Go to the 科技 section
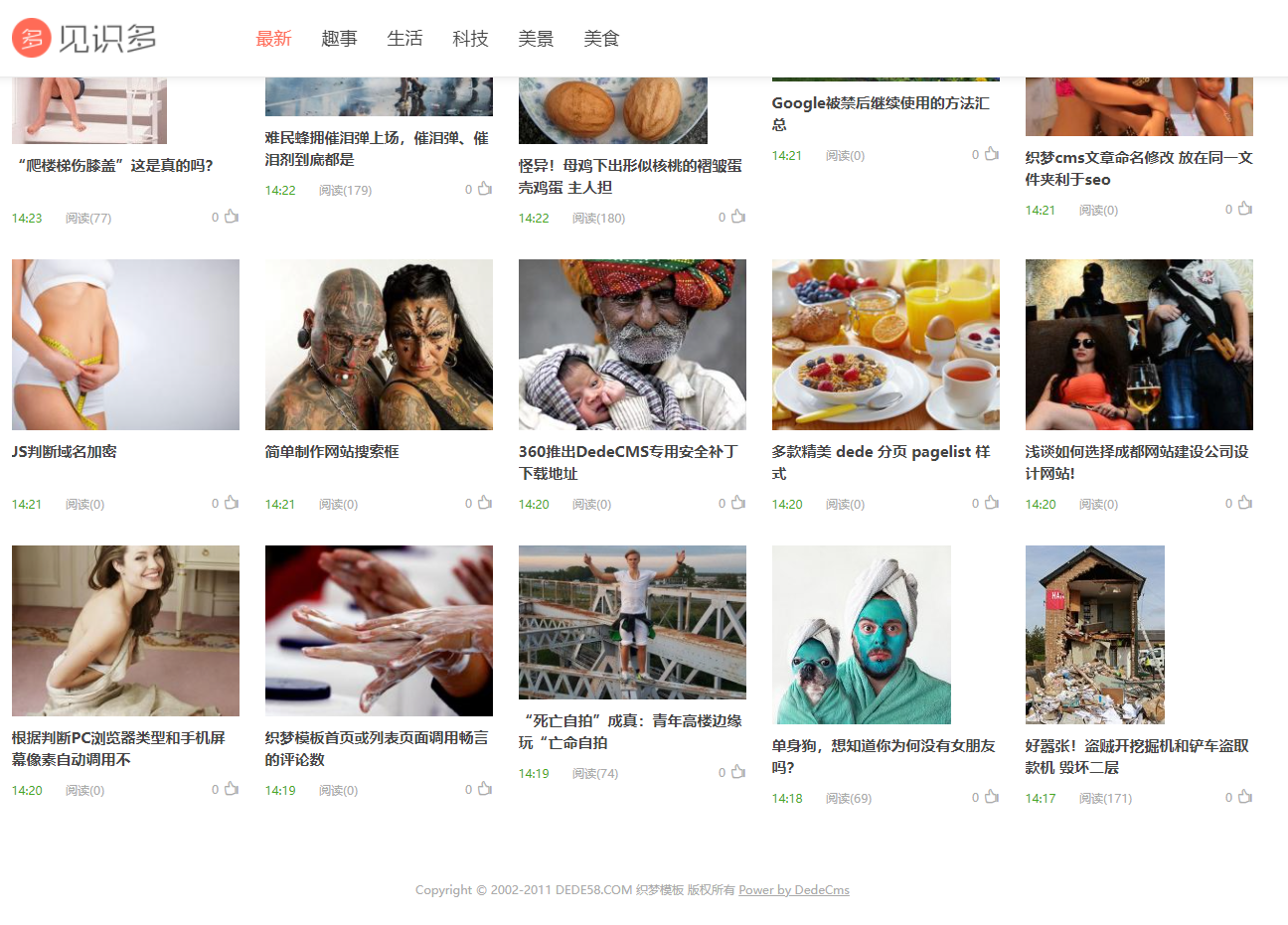 coord(470,39)
